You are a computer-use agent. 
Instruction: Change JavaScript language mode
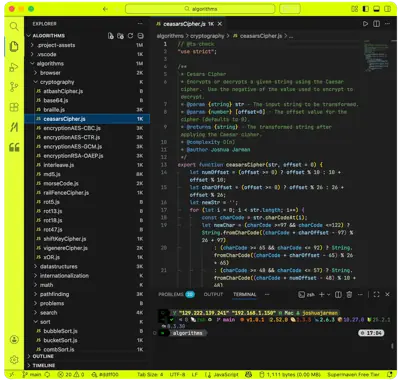(x=222, y=375)
